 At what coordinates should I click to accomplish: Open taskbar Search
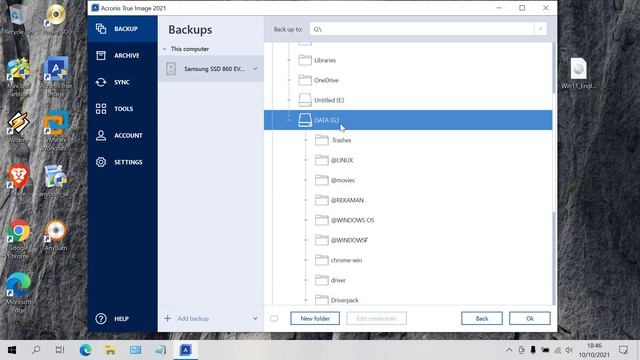(36, 350)
